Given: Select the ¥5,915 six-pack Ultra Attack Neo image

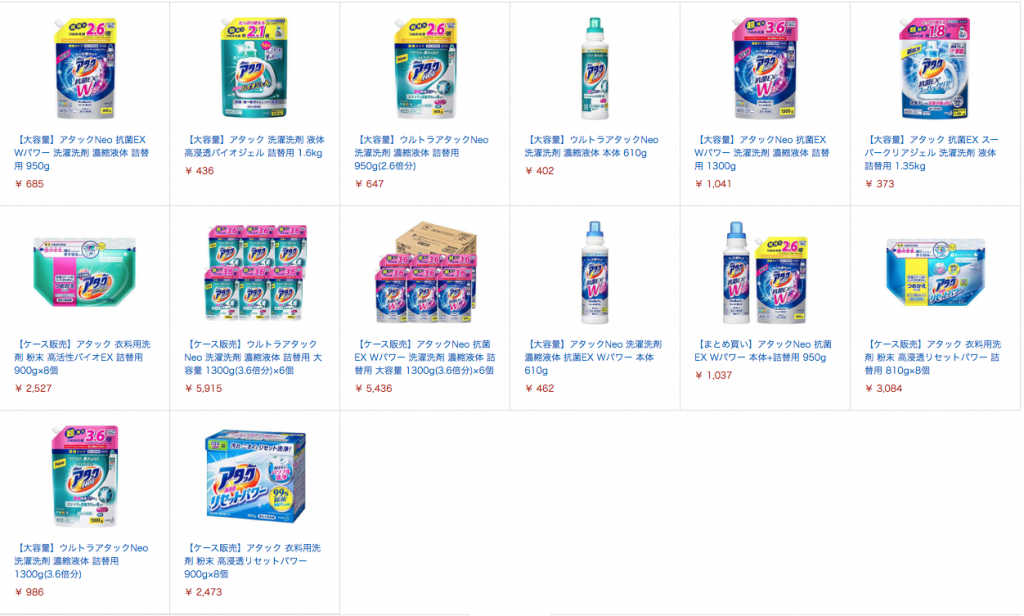Looking at the screenshot, I should [255, 272].
